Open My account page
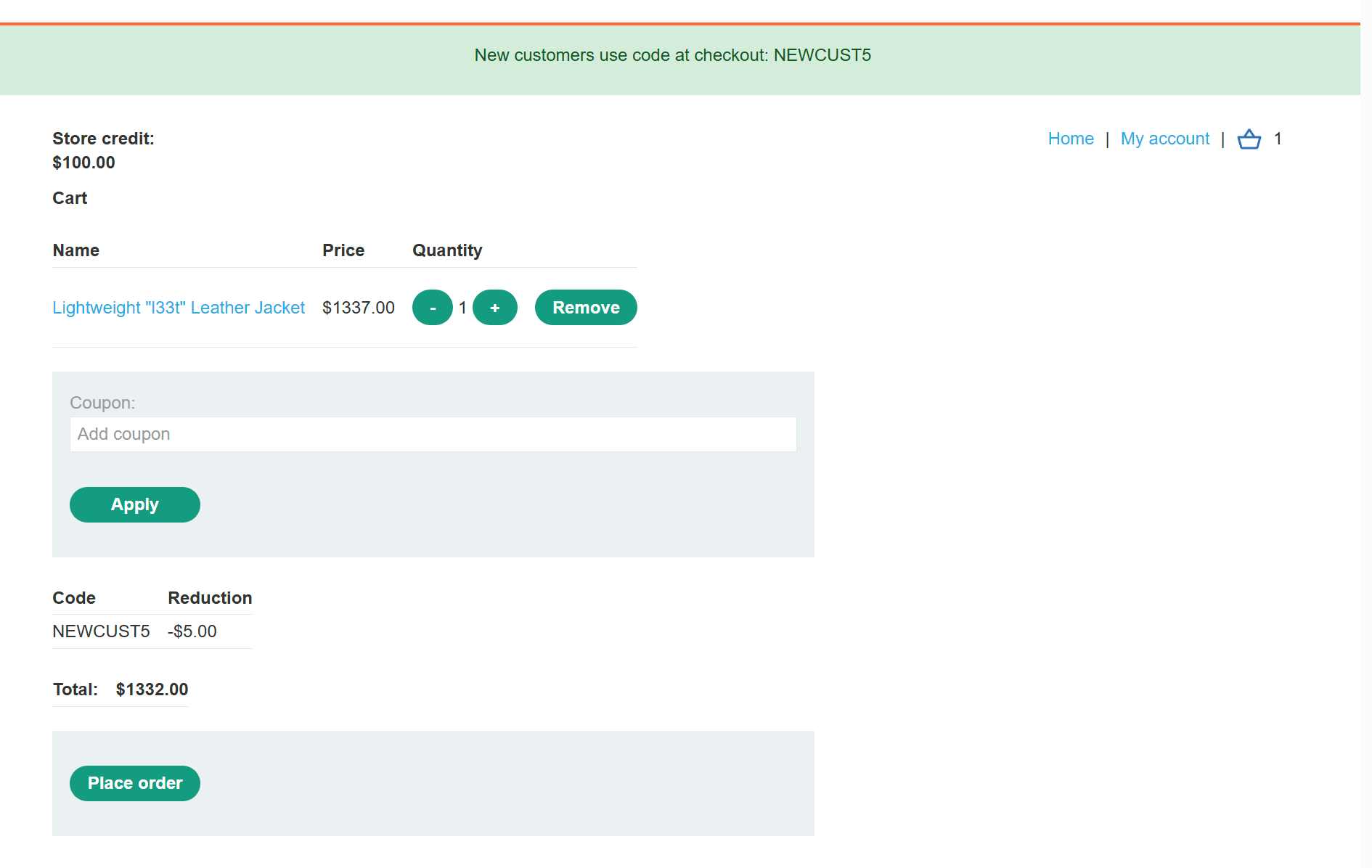Image resolution: width=1372 pixels, height=868 pixels. (x=1165, y=139)
